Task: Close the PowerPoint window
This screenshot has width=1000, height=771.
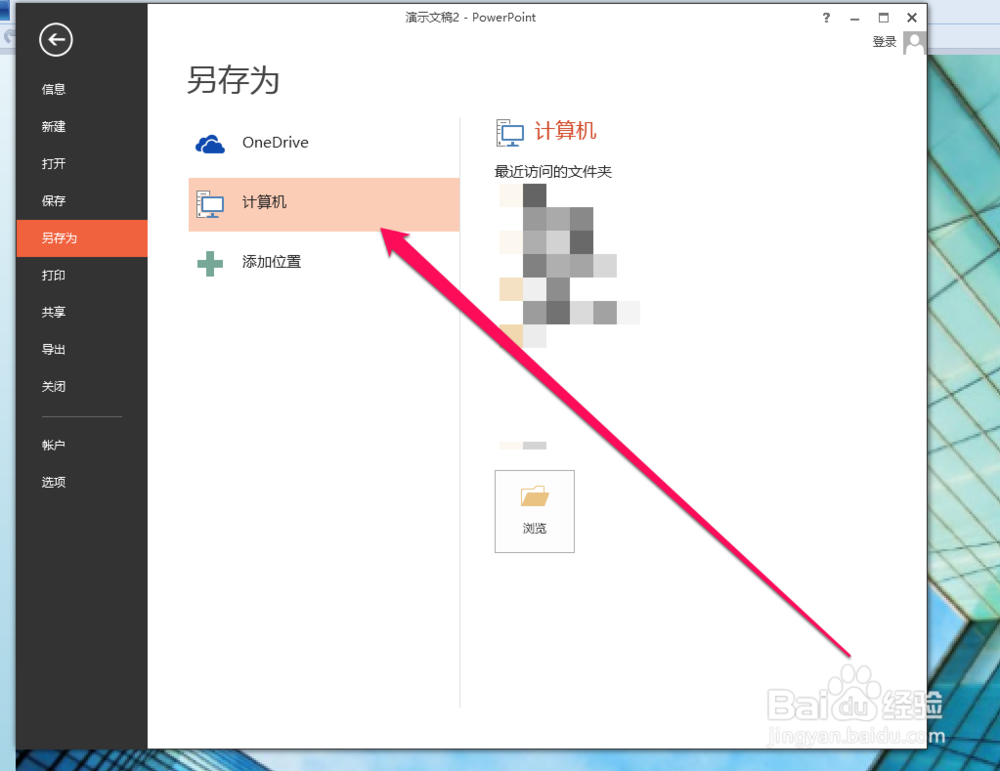Action: (x=912, y=18)
